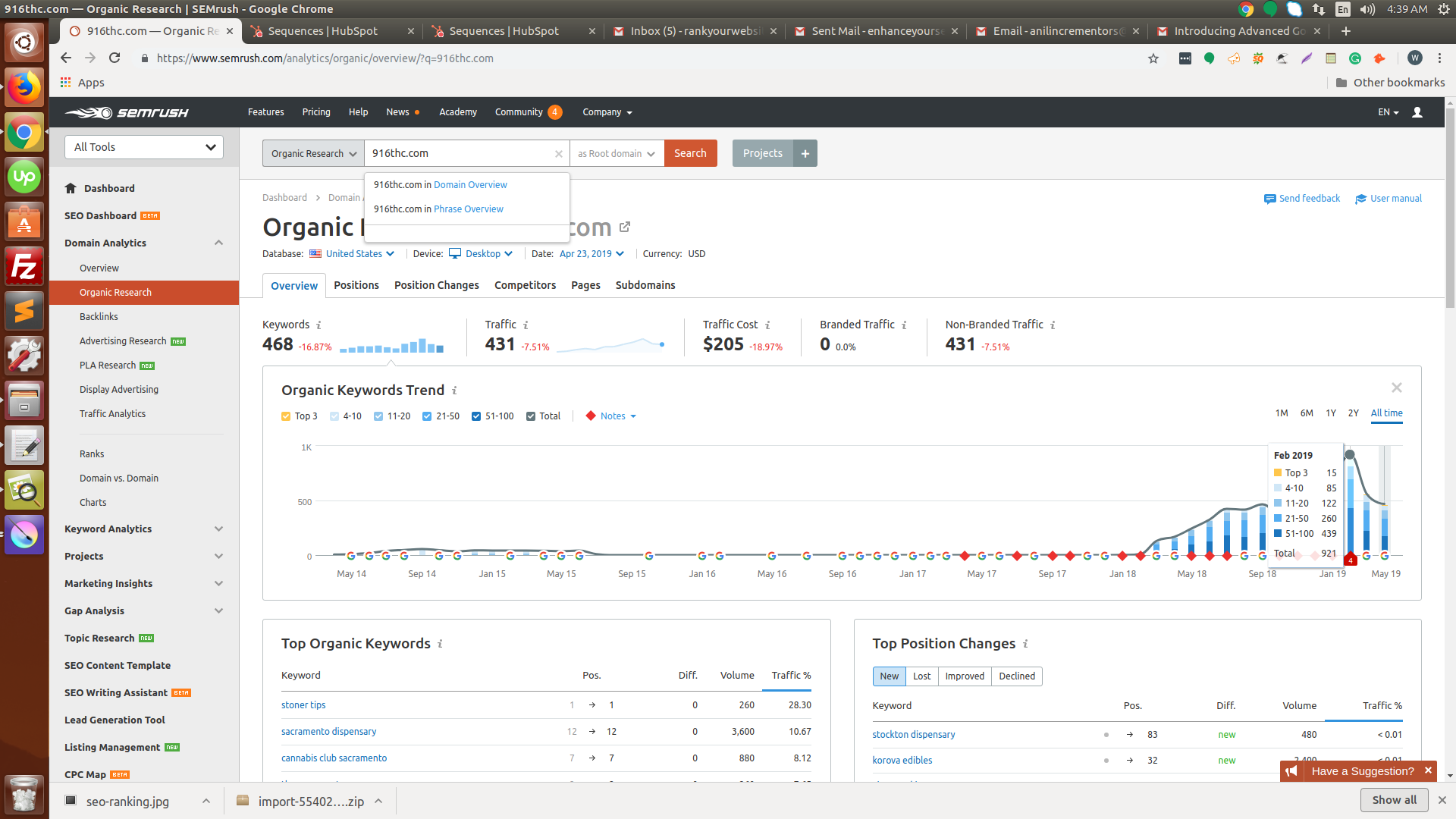Toggle the Top 3 checkbox
The width and height of the screenshot is (1456, 819).
(x=286, y=416)
